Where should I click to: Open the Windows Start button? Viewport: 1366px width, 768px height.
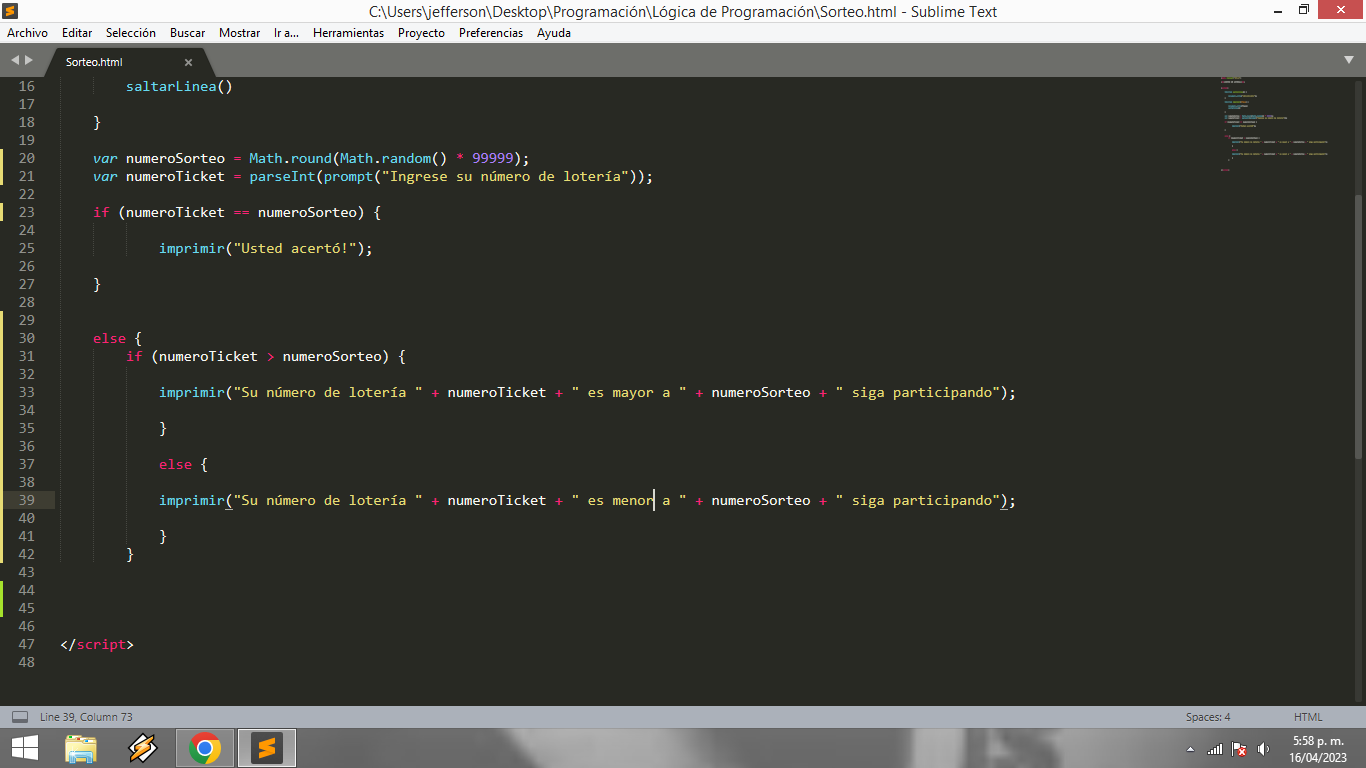(24, 748)
